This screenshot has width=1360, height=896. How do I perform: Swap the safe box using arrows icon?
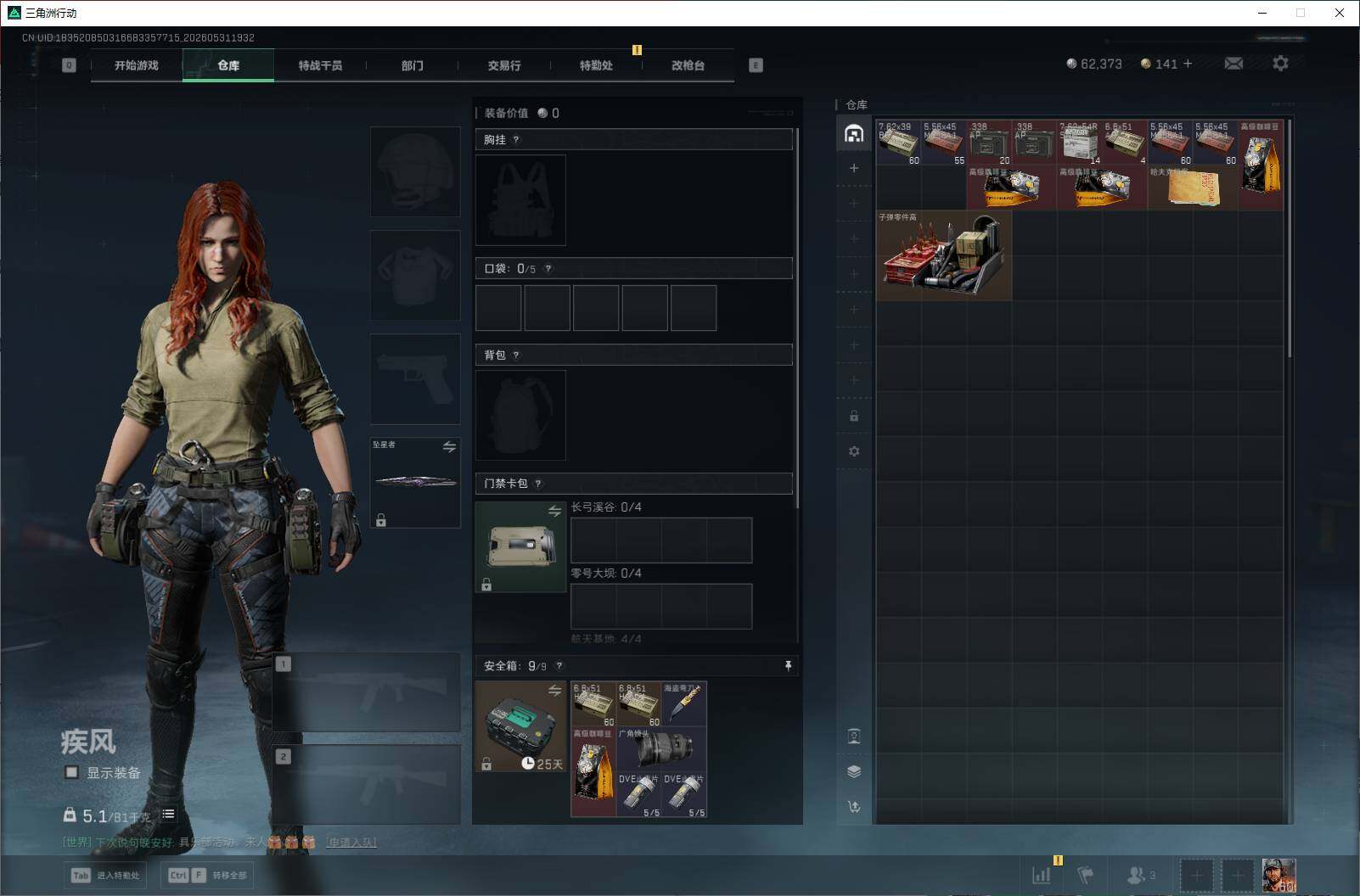point(554,691)
